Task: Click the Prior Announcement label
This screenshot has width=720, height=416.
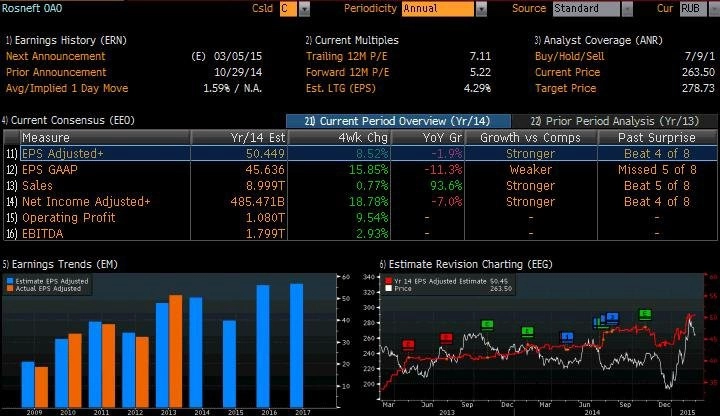Action: 56,73
